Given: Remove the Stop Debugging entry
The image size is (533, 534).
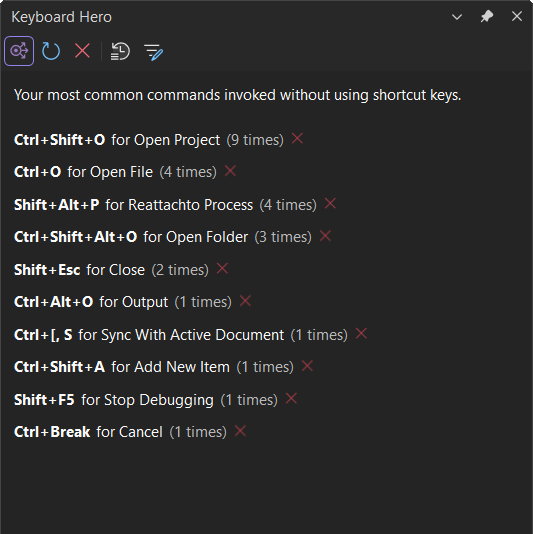Looking at the screenshot, I should point(291,398).
